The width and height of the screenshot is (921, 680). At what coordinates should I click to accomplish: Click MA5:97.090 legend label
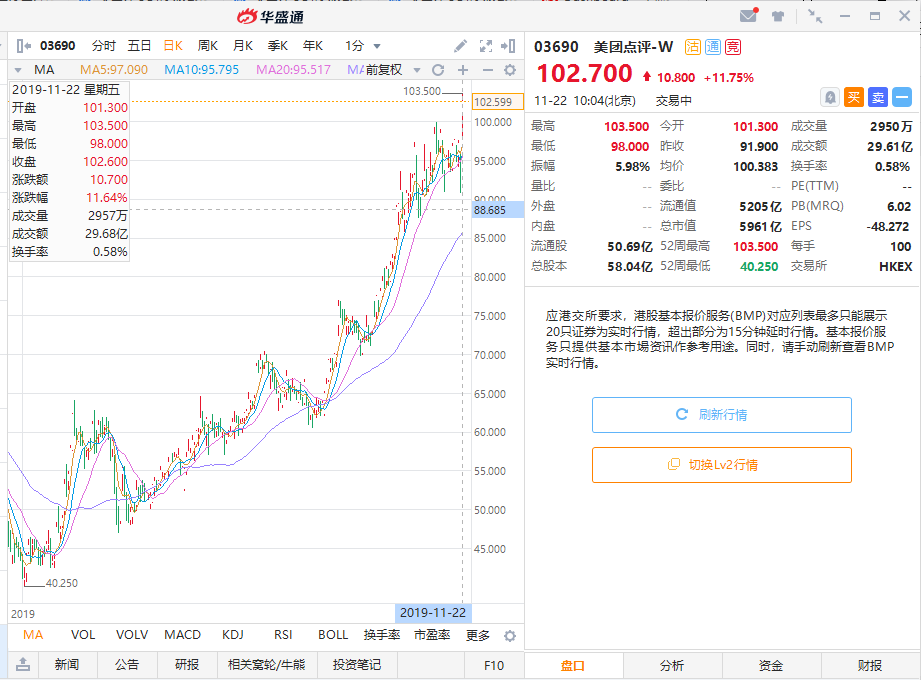114,70
